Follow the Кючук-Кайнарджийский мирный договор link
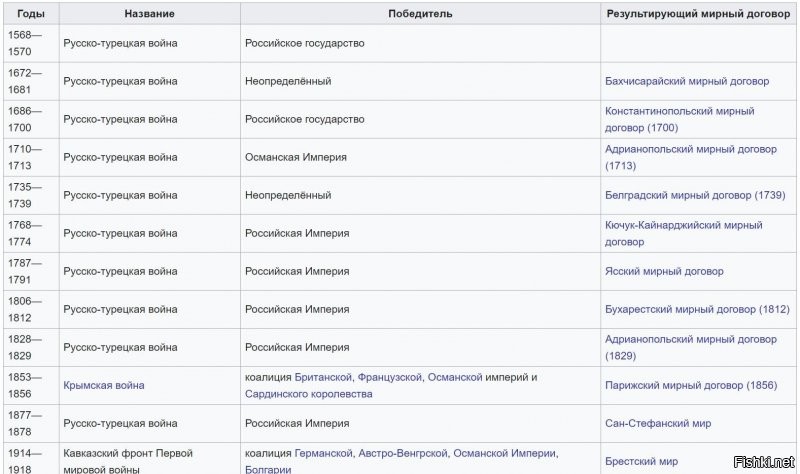 point(684,233)
